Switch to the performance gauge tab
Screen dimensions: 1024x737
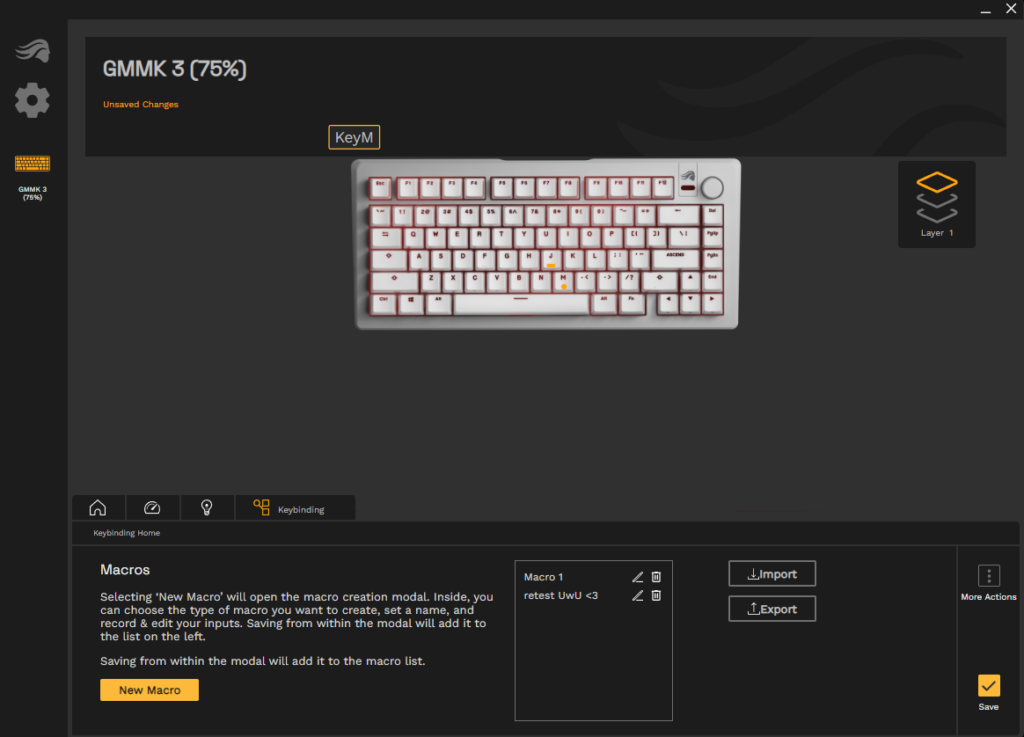tap(152, 508)
